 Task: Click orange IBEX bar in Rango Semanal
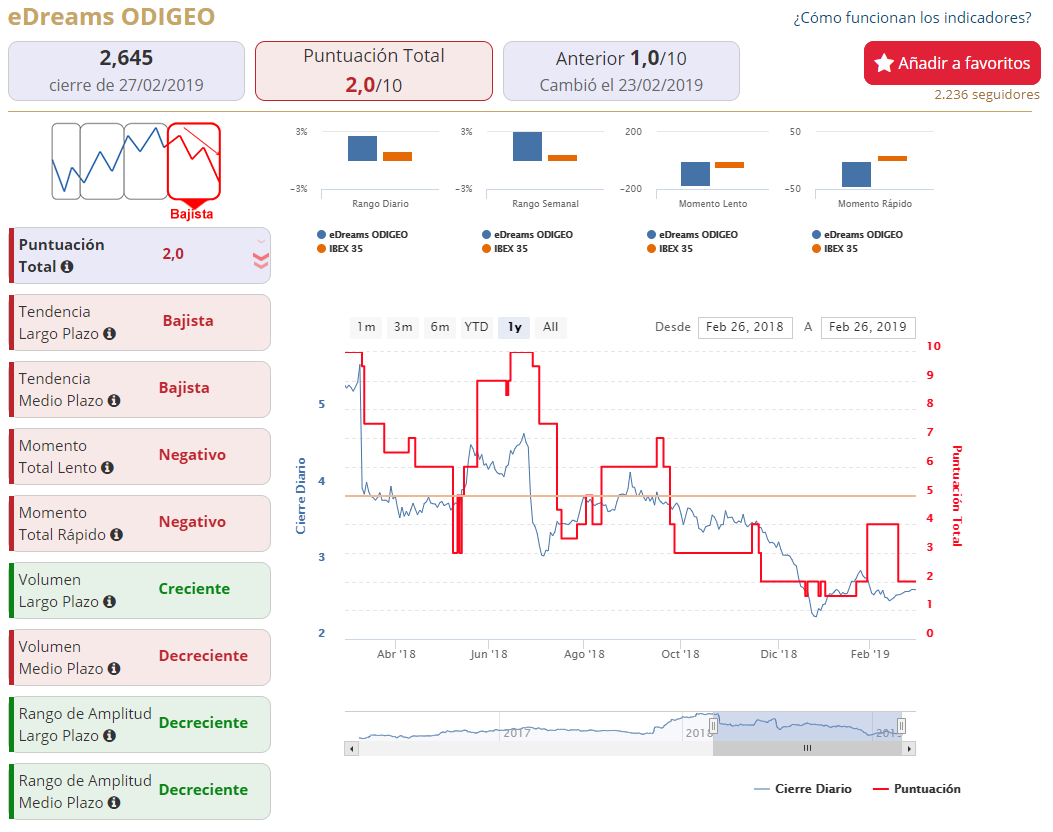562,158
